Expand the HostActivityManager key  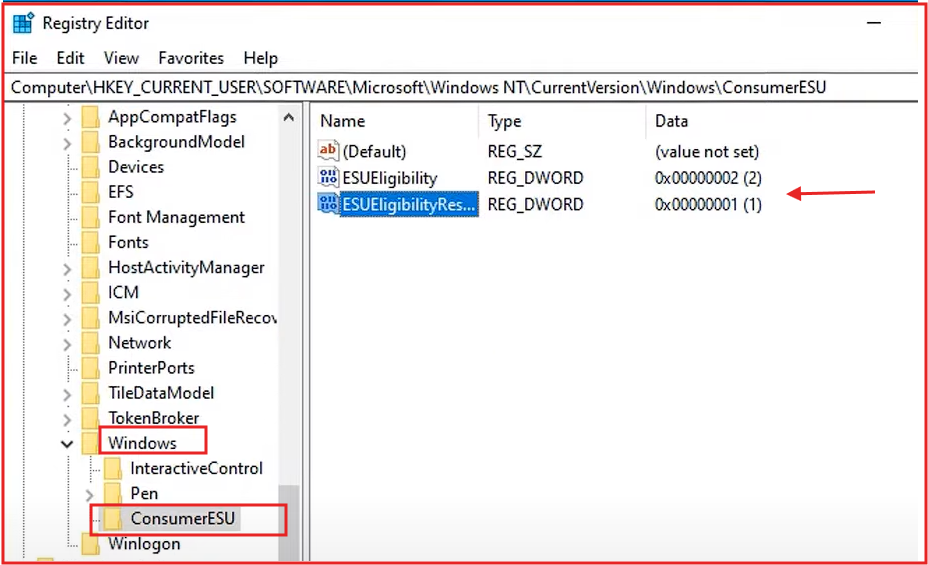(x=67, y=269)
